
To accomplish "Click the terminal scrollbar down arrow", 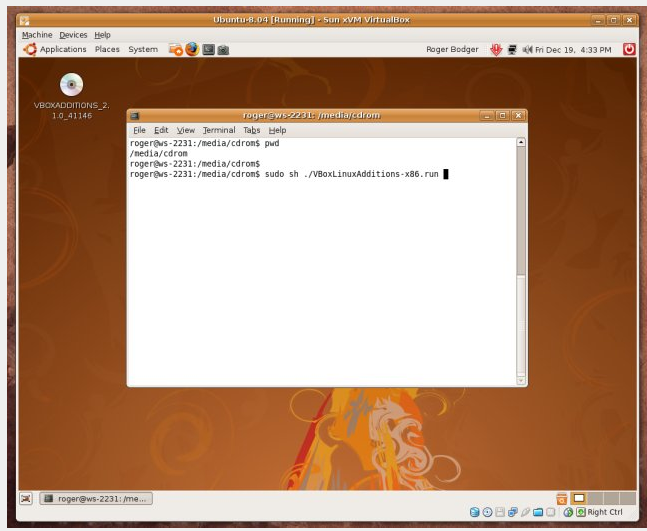I will [x=521, y=380].
